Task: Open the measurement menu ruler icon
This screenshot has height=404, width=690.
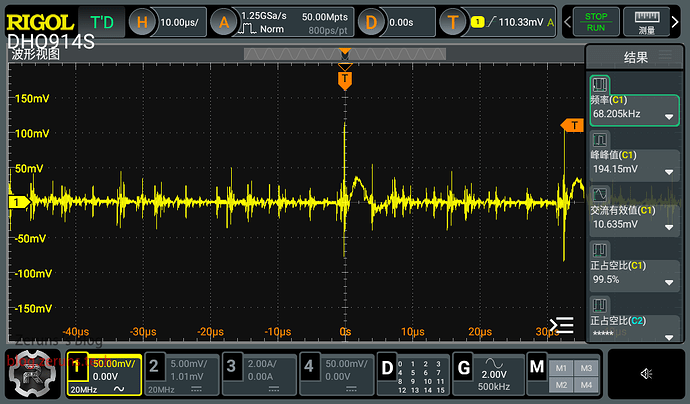Action: pos(647,21)
